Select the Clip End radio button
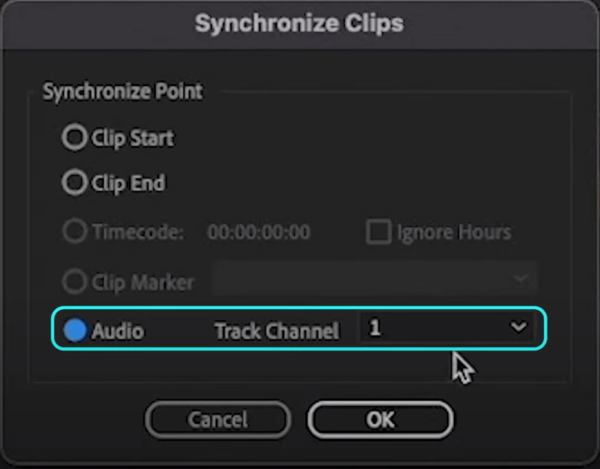600x469 pixels. tap(75, 182)
